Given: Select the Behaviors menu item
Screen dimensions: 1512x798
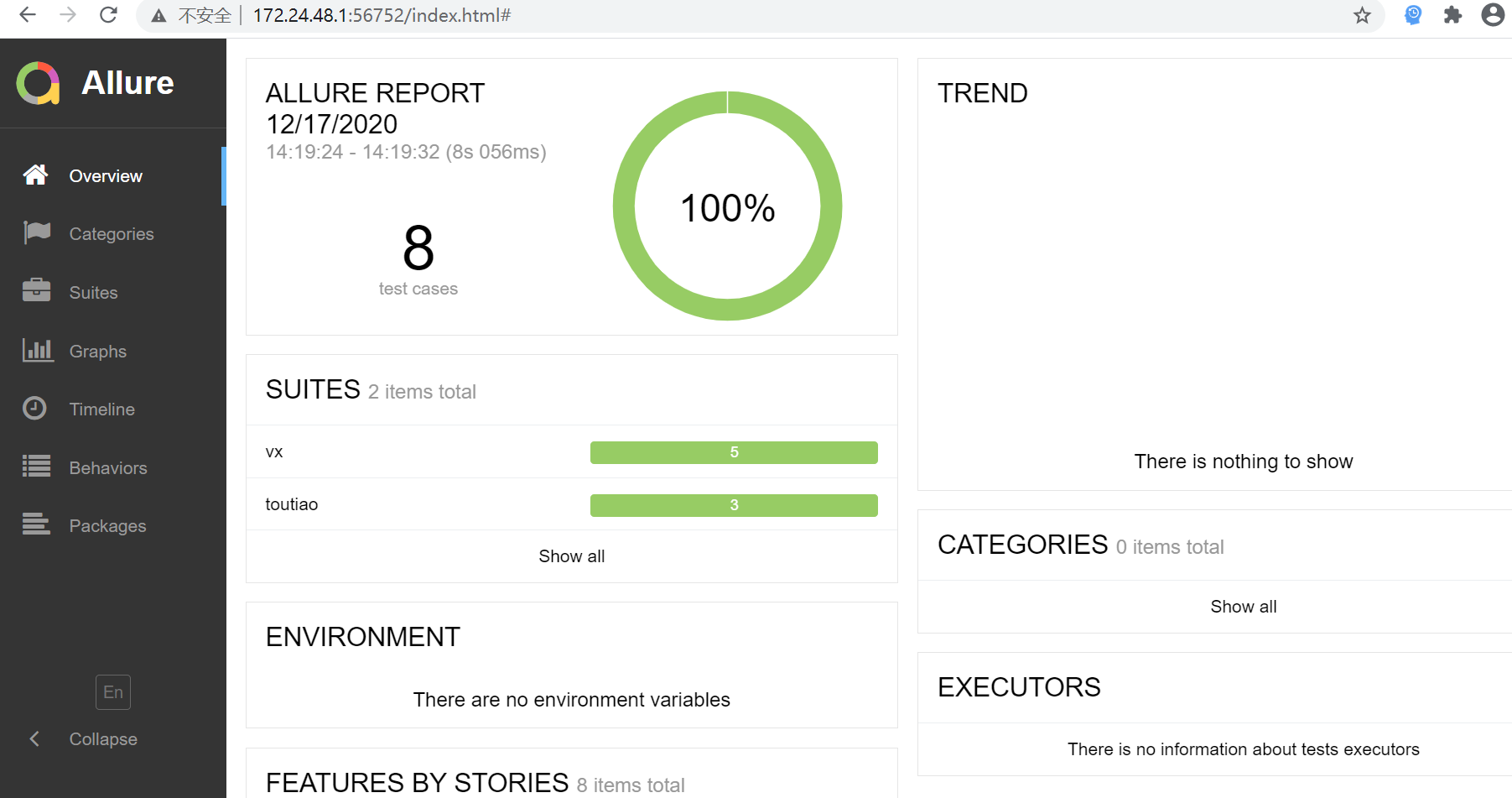Looking at the screenshot, I should pyautogui.click(x=108, y=468).
